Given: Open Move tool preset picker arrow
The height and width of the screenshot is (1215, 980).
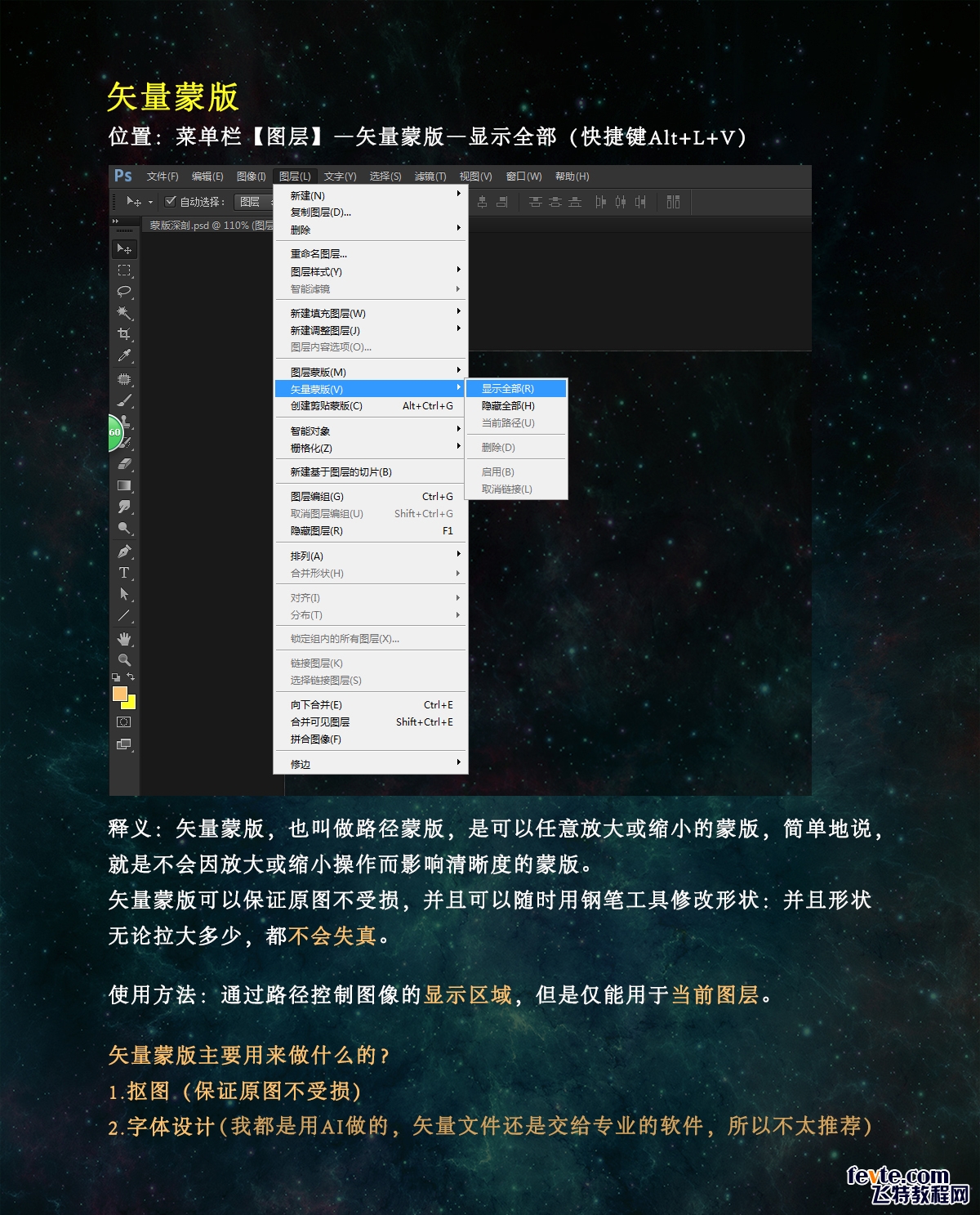Looking at the screenshot, I should click(x=150, y=203).
